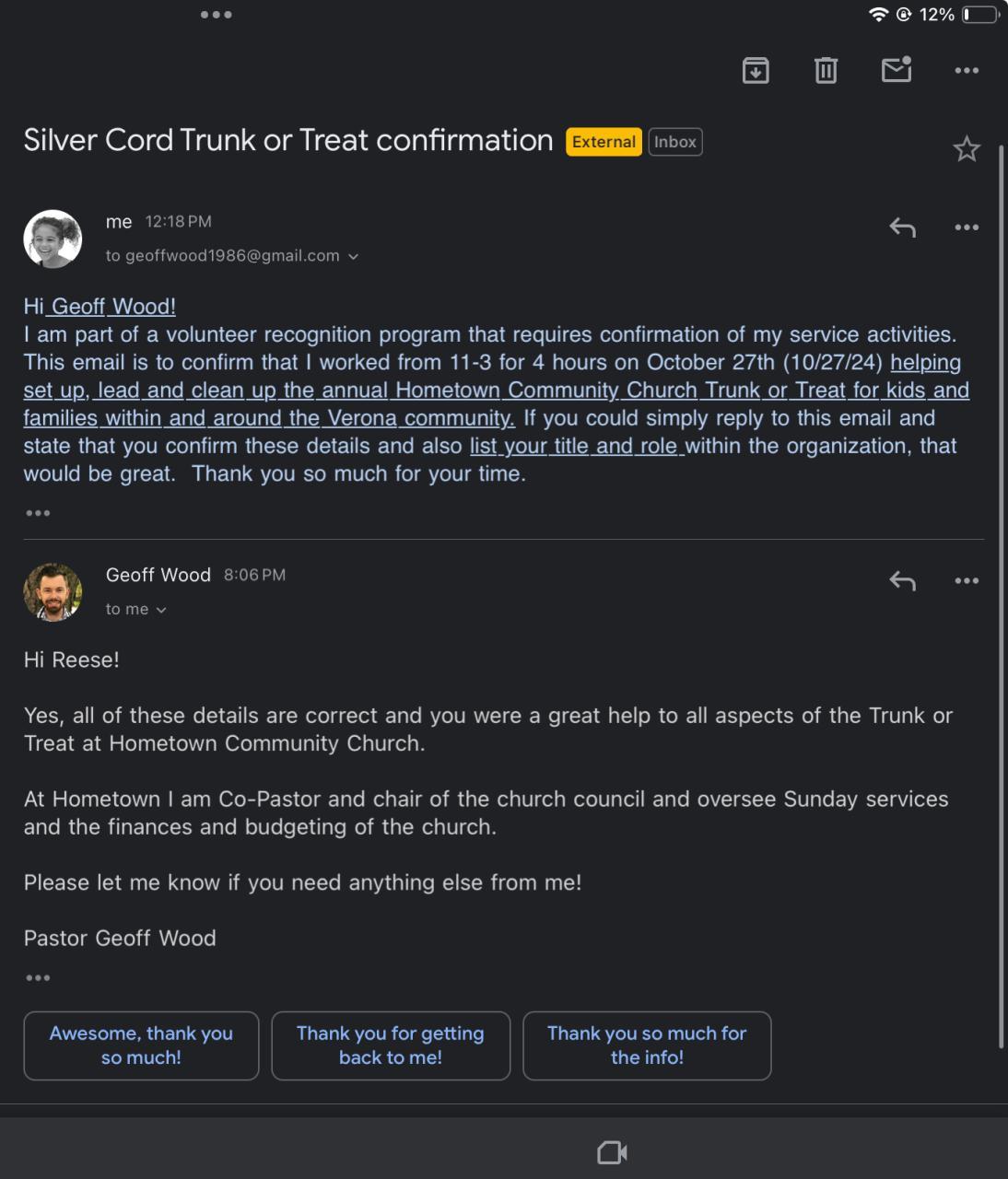Expand the 'to me' recipient details

click(x=161, y=610)
